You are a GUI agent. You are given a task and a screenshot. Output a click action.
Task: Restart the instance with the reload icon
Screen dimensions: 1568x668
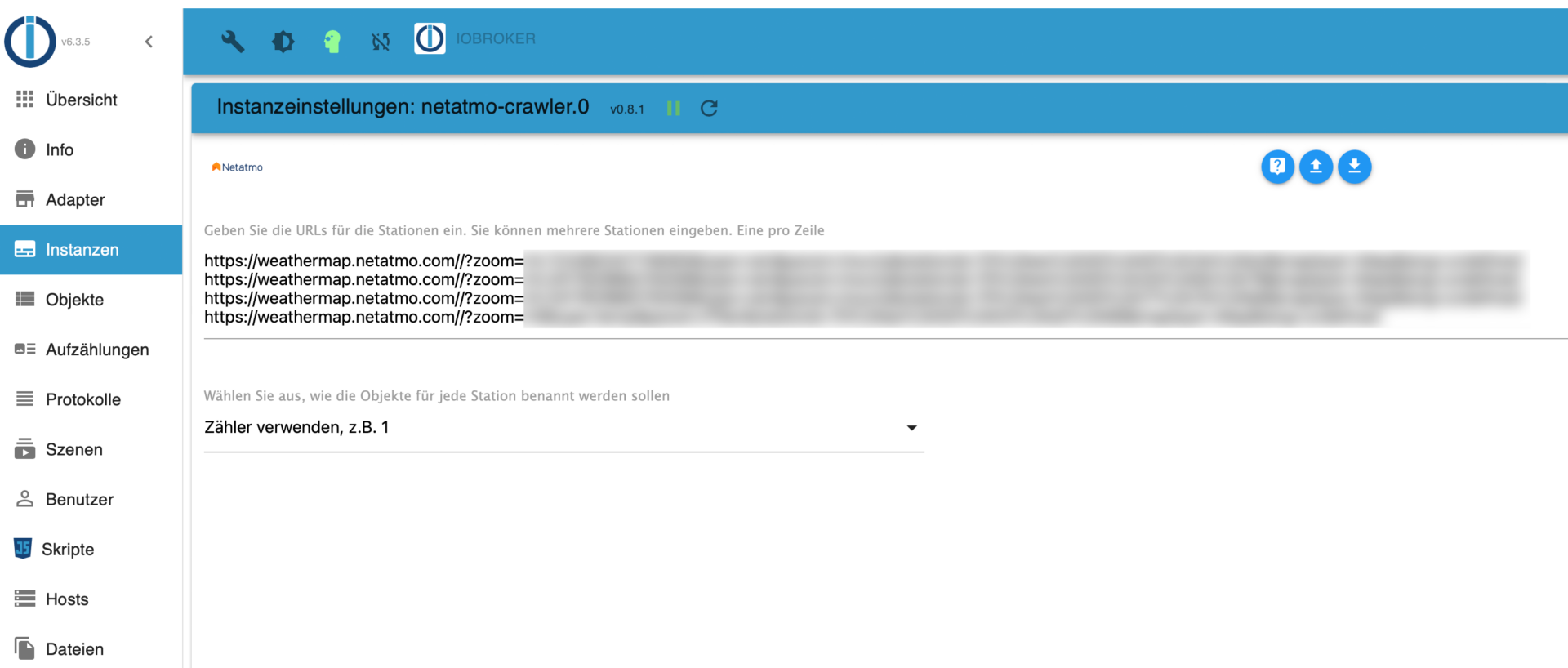click(x=709, y=109)
